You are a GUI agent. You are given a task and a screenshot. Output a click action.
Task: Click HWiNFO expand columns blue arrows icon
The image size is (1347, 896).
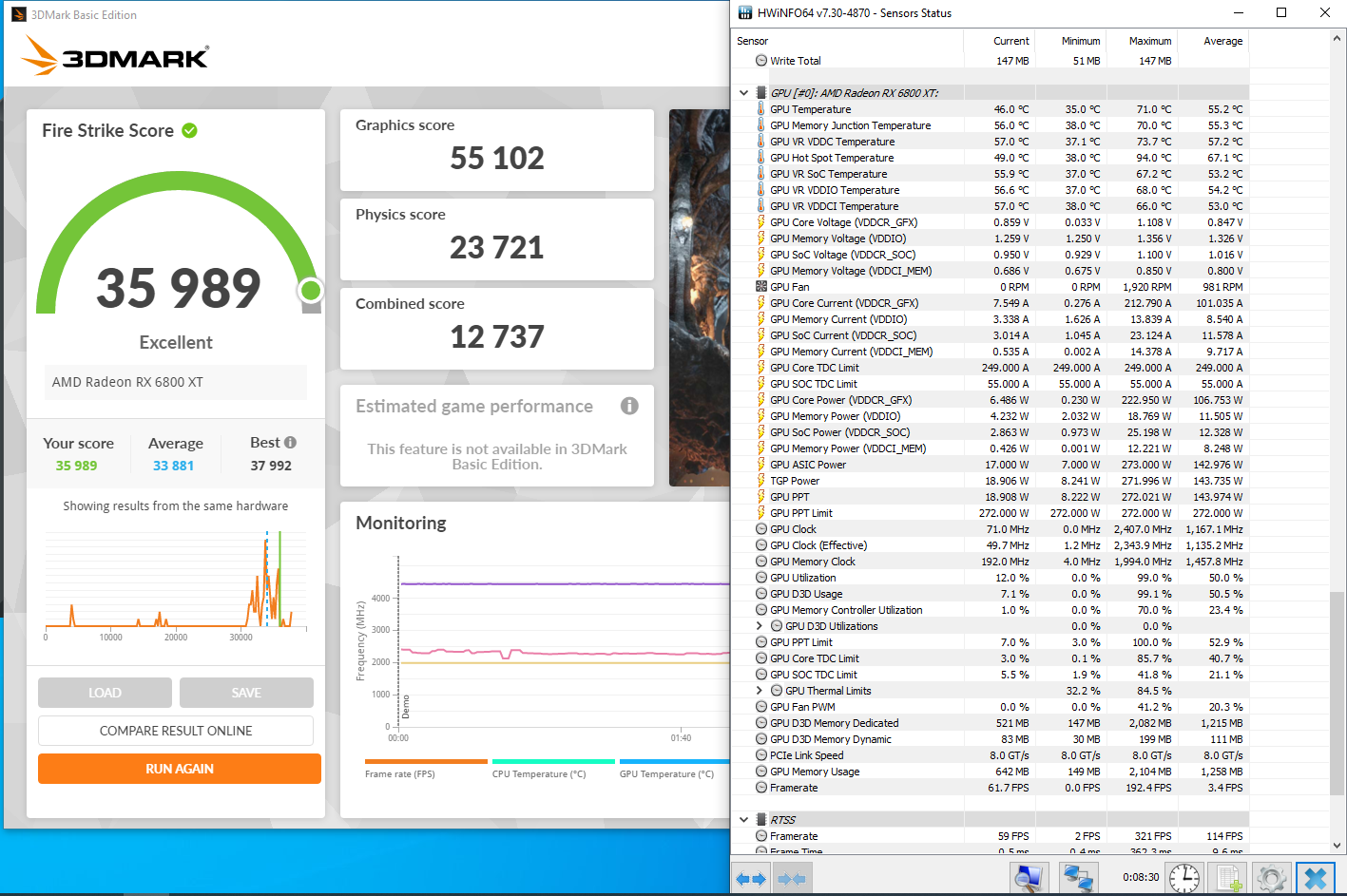pyautogui.click(x=751, y=879)
